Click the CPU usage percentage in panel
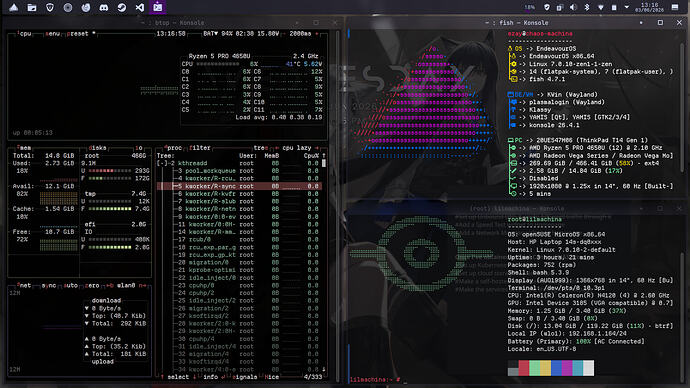 click(530, 7)
